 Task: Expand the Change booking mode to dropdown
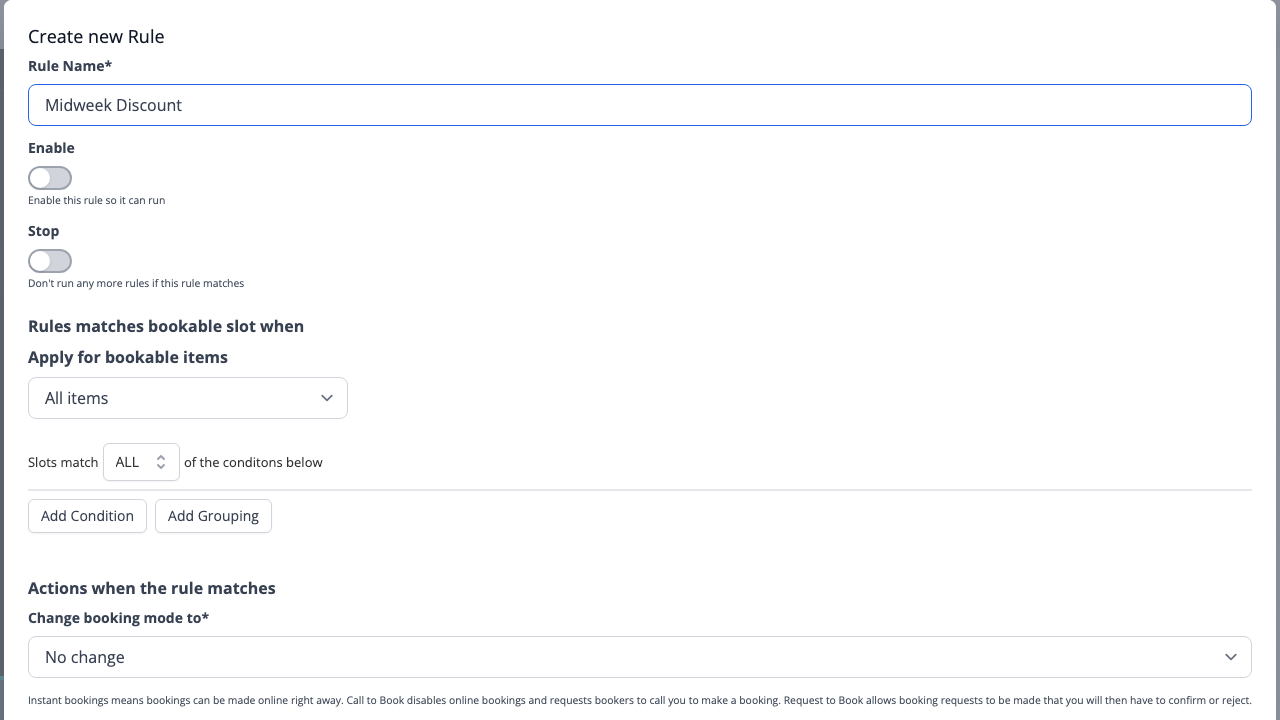640,657
